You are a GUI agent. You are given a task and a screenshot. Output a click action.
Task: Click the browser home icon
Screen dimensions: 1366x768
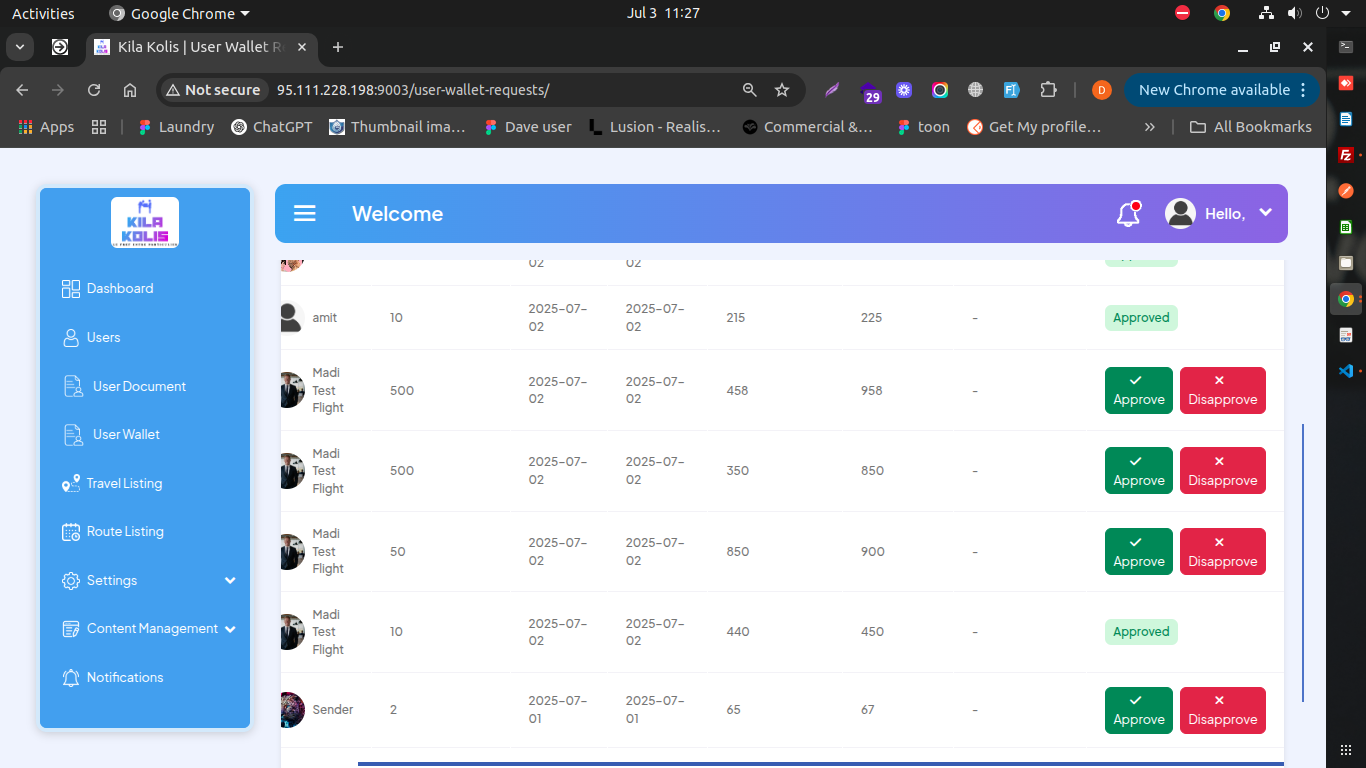pos(130,90)
